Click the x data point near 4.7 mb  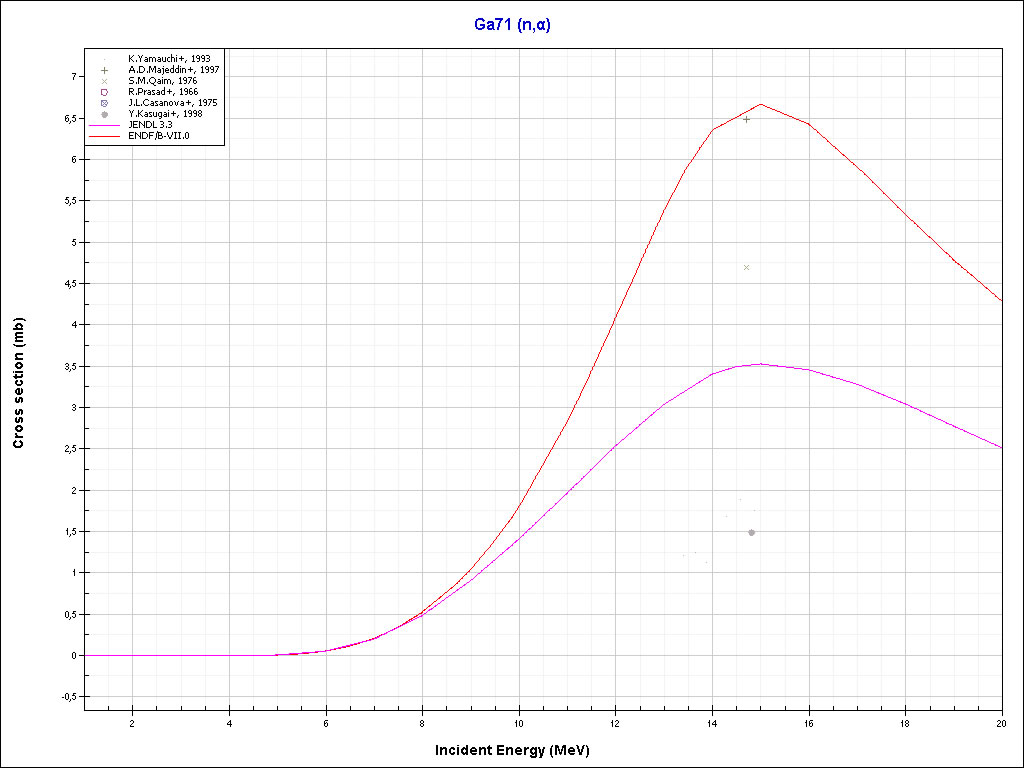coord(747,268)
